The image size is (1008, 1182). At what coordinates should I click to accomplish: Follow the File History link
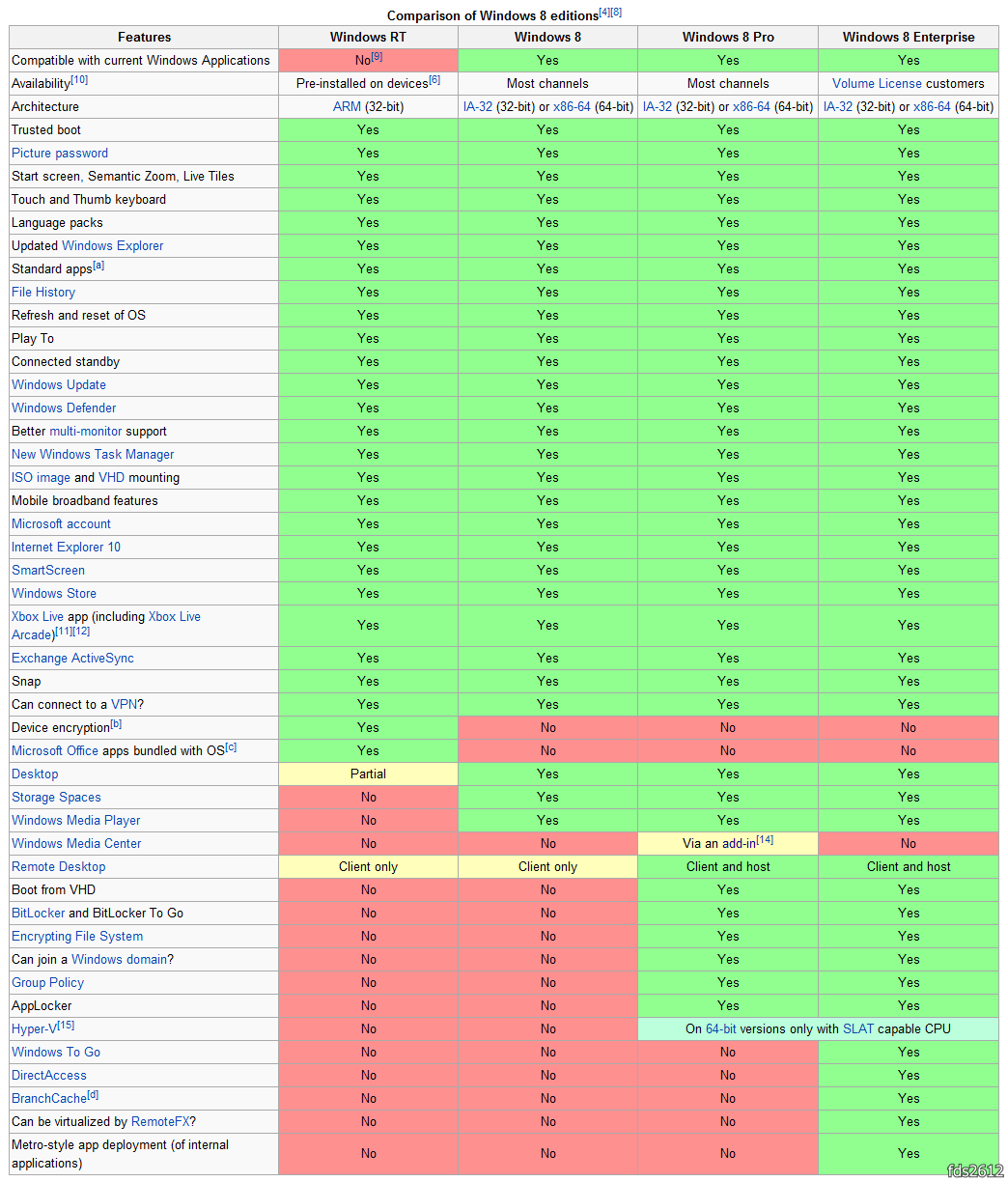(x=43, y=292)
